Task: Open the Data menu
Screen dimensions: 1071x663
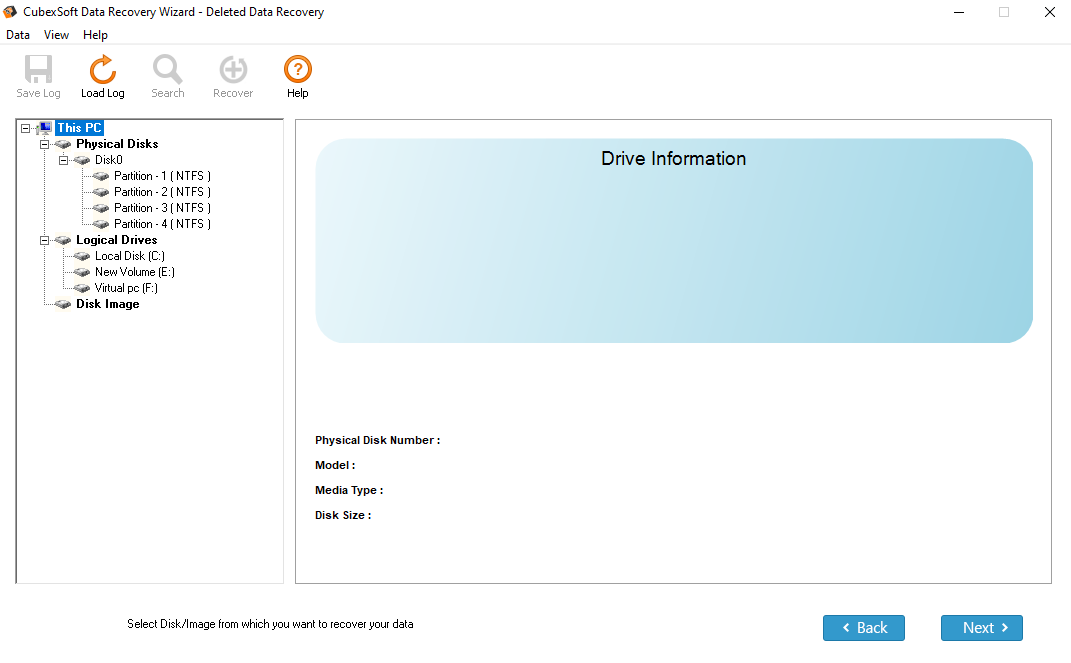Action: click(18, 35)
